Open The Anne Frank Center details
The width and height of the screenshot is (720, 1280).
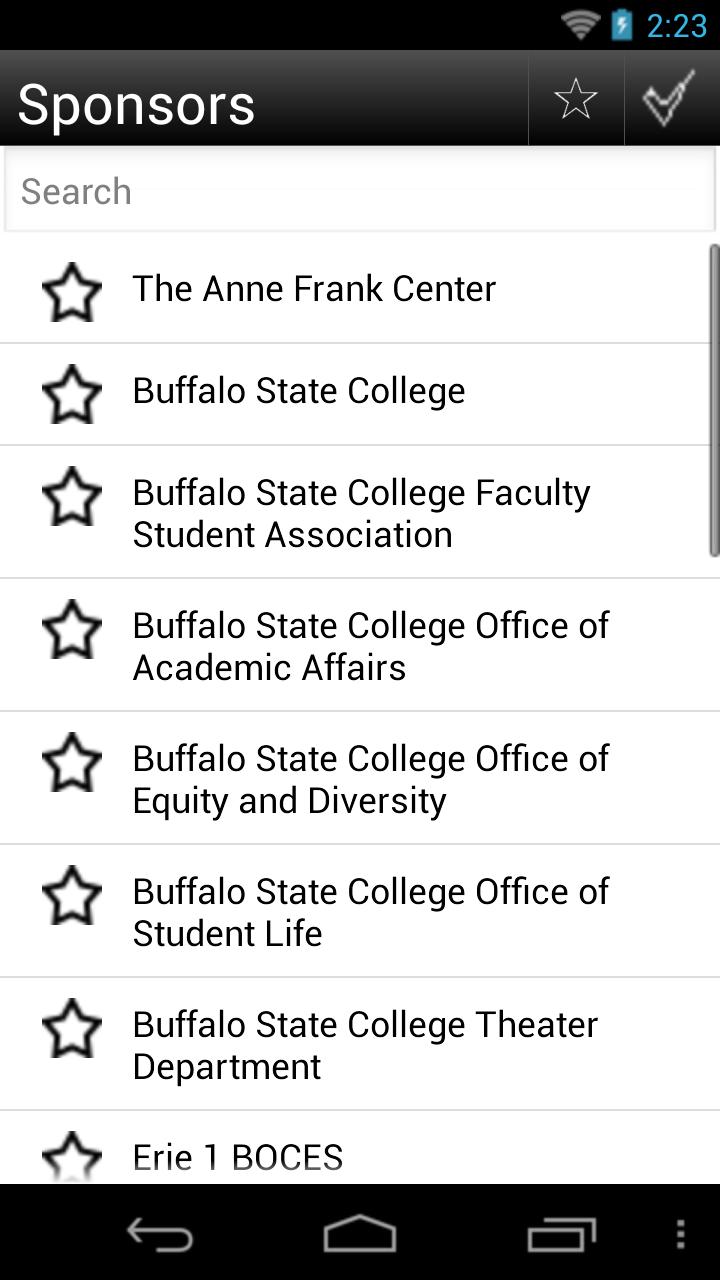click(314, 289)
